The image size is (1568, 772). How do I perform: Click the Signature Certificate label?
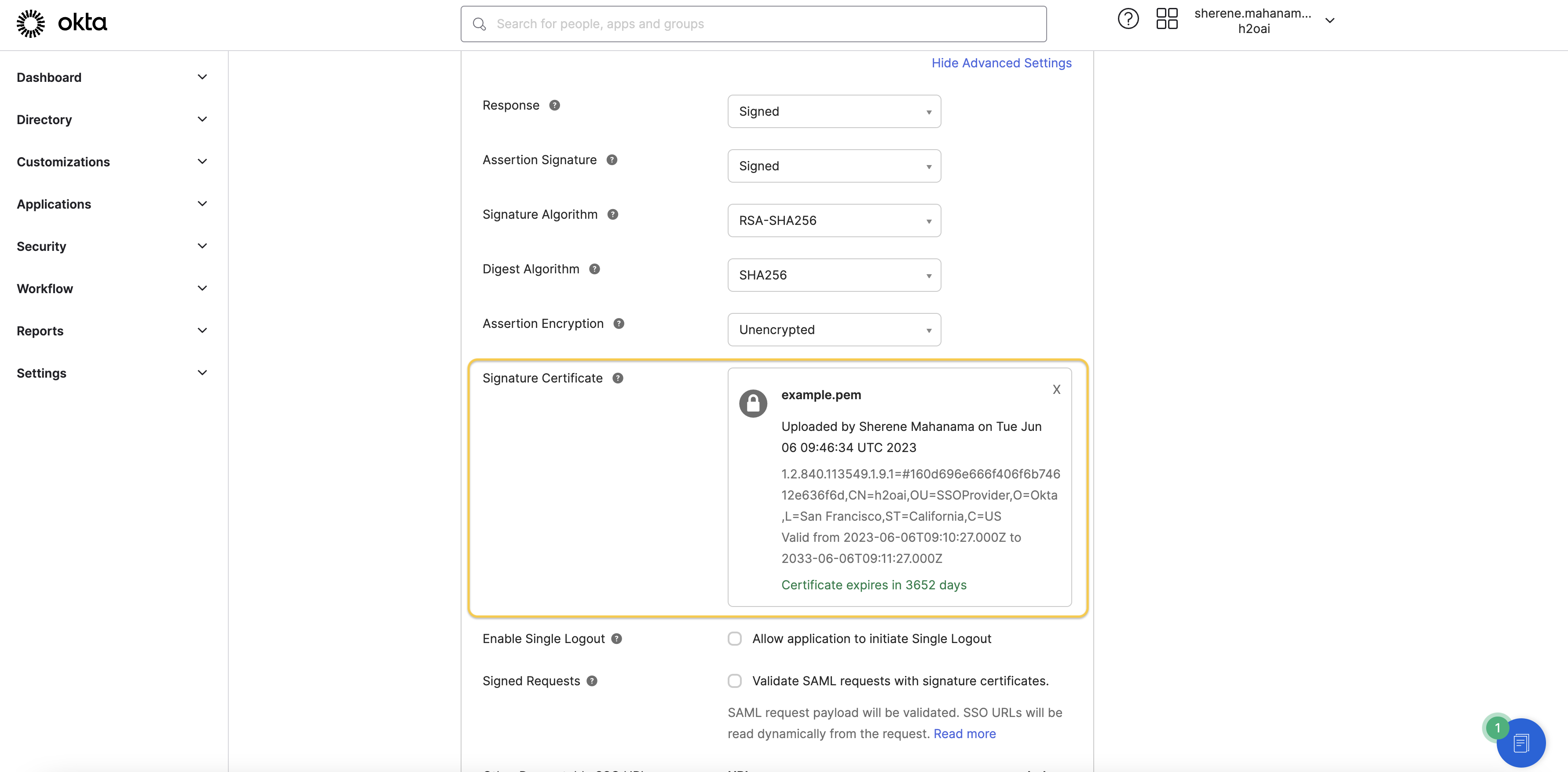(542, 378)
